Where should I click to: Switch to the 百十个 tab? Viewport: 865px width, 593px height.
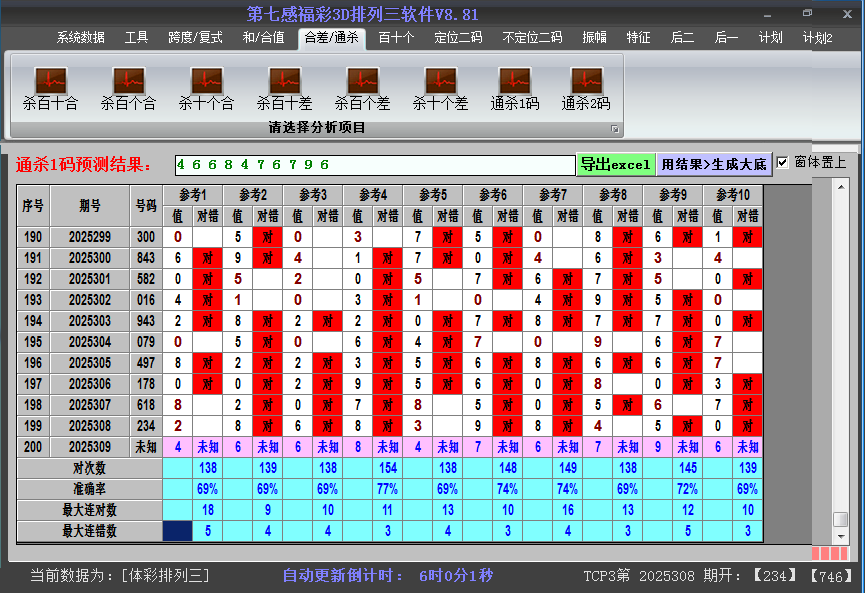(396, 38)
